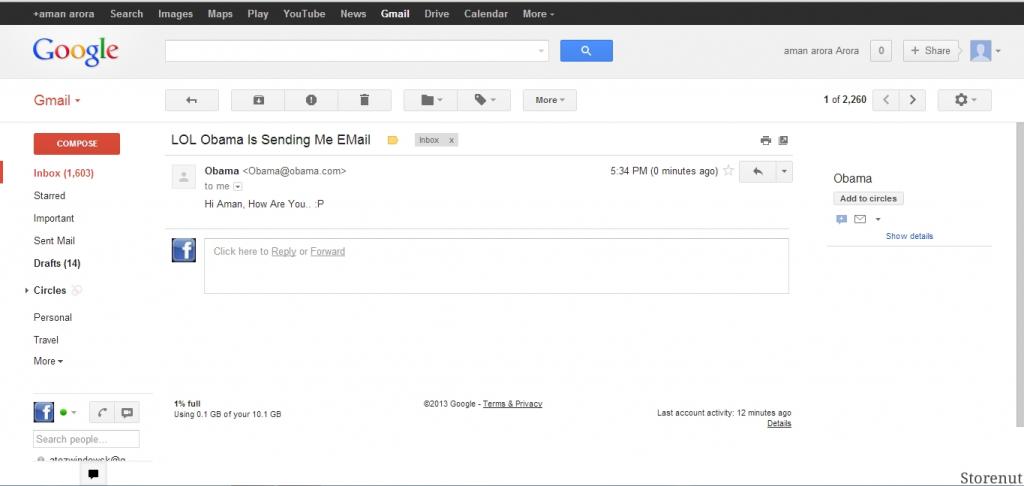Click sender avatar of Obama
This screenshot has width=1024, height=486.
pyautogui.click(x=184, y=176)
